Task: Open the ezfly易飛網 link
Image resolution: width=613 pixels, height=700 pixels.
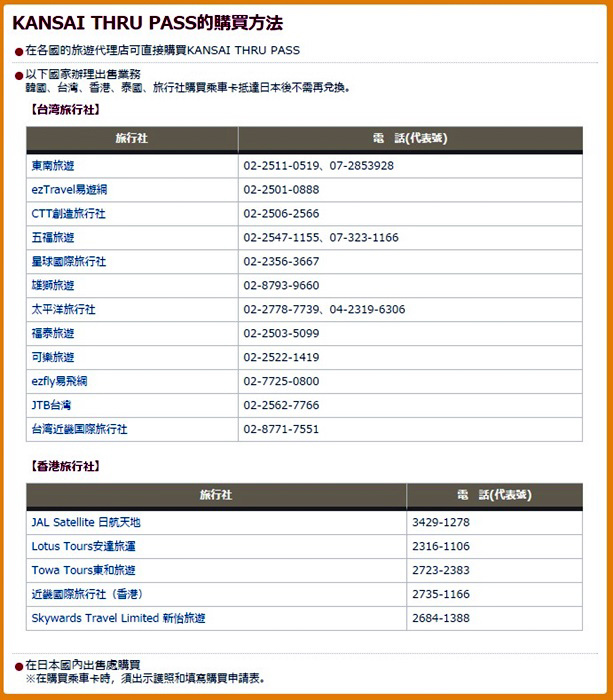Action: [x=59, y=381]
